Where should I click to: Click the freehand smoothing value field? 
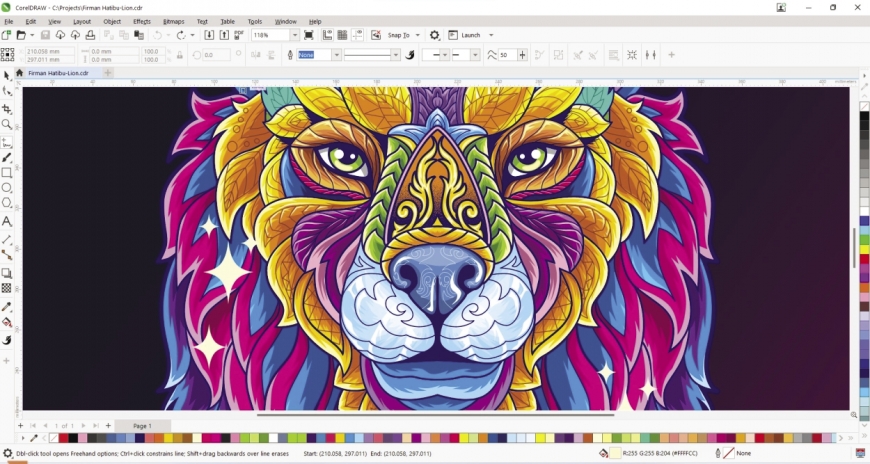point(507,54)
